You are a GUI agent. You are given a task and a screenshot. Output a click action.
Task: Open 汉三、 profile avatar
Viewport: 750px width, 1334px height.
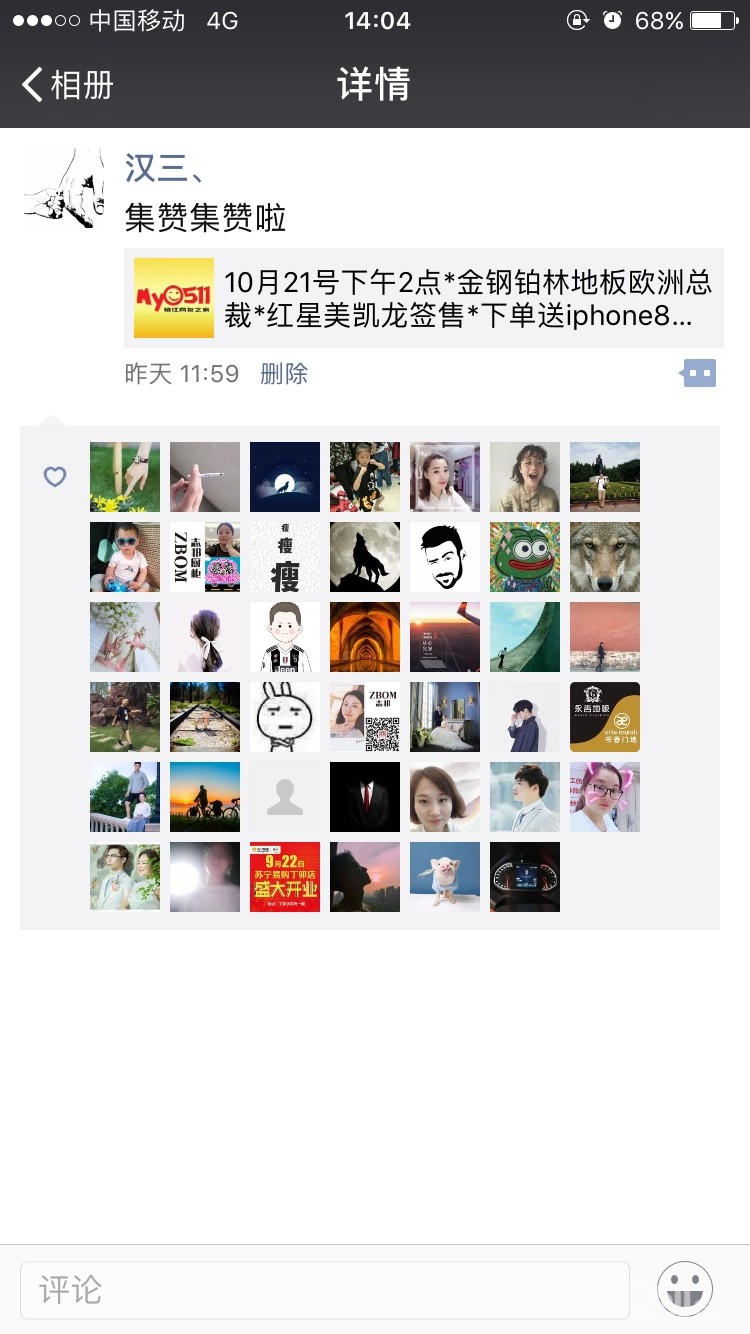pyautogui.click(x=64, y=188)
